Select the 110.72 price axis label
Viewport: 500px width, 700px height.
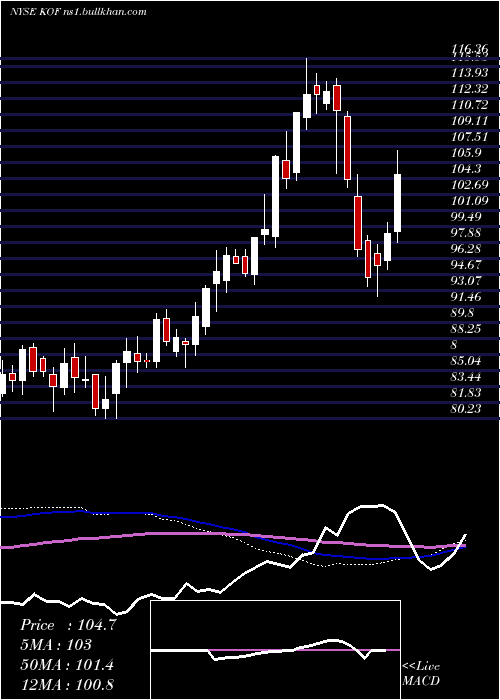click(x=469, y=105)
